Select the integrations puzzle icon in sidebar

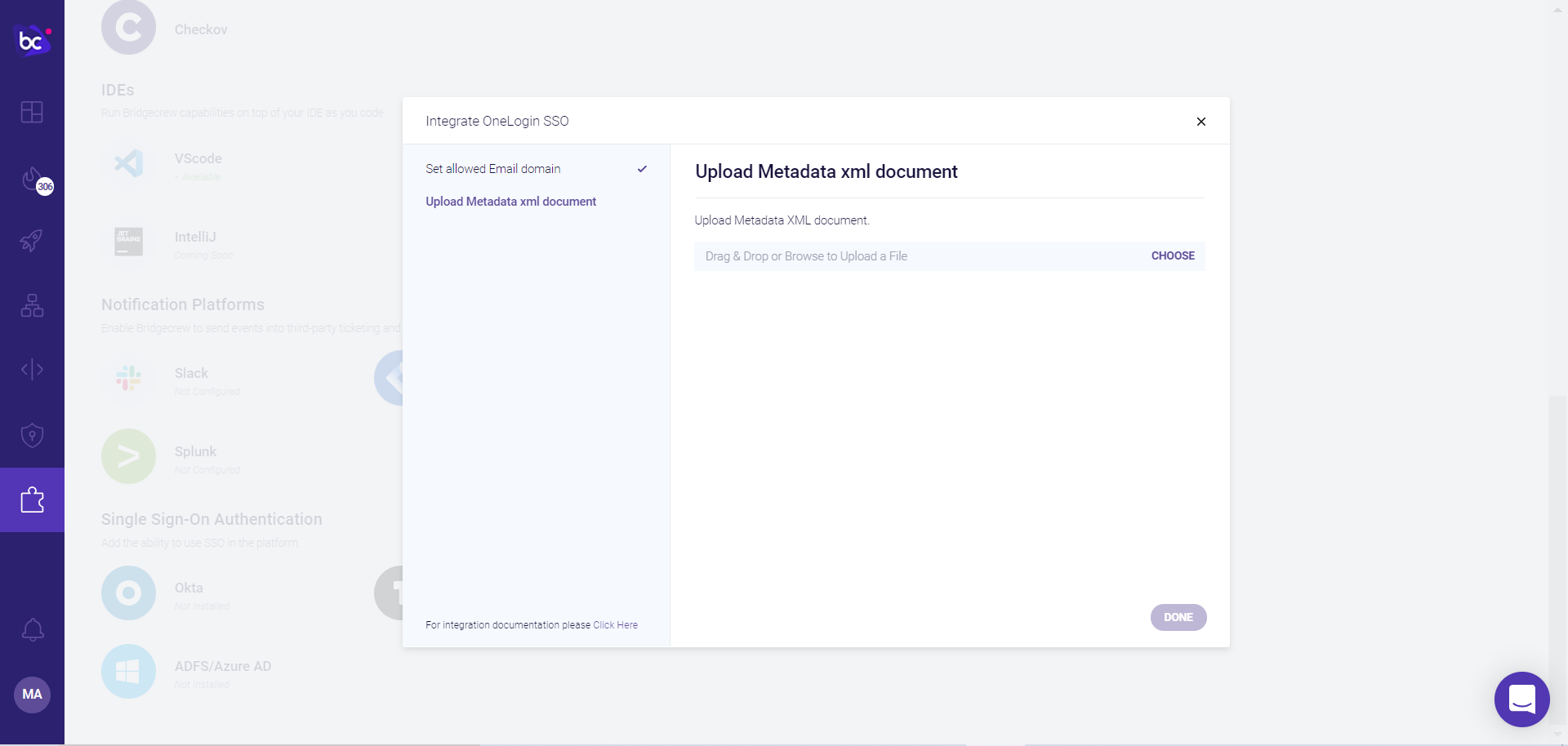point(32,500)
